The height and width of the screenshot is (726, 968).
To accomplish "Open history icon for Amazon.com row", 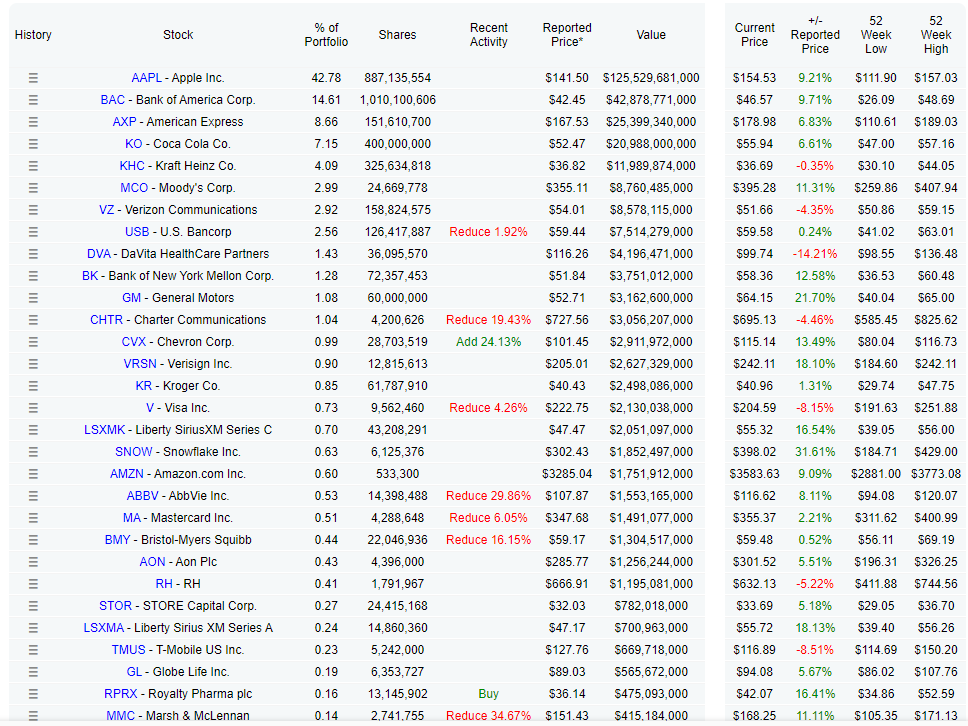I will click(33, 474).
